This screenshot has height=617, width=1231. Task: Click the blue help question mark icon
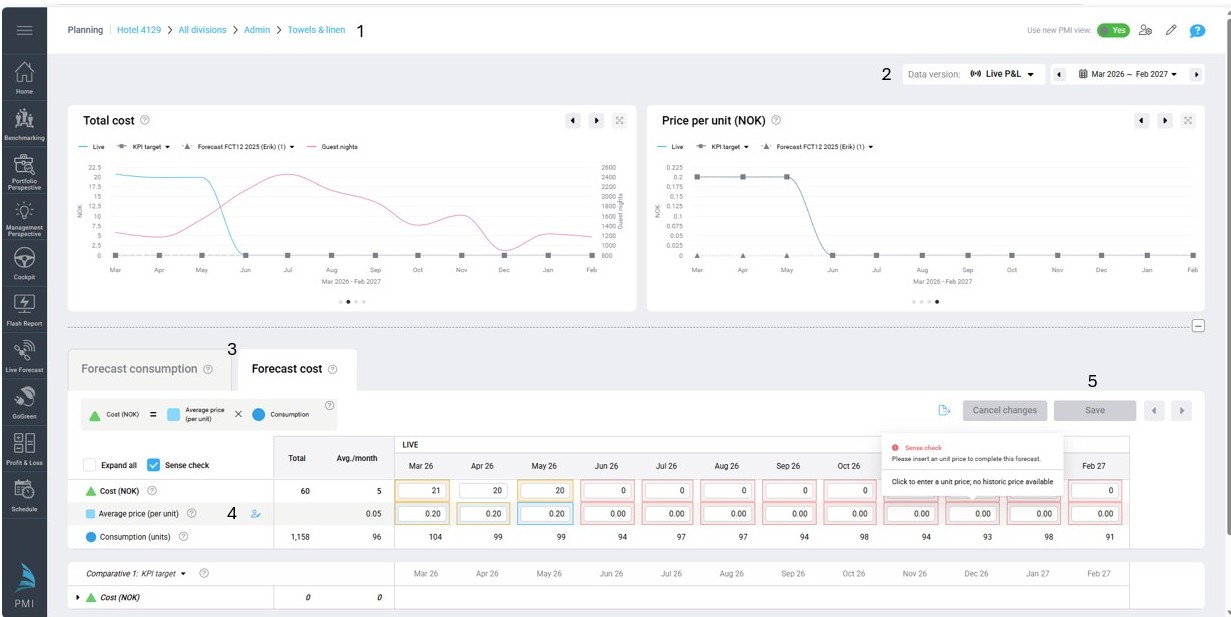pos(1197,30)
